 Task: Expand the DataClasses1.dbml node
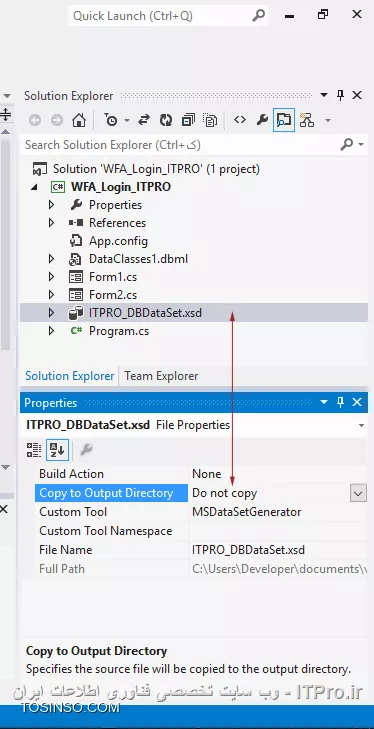[x=51, y=258]
